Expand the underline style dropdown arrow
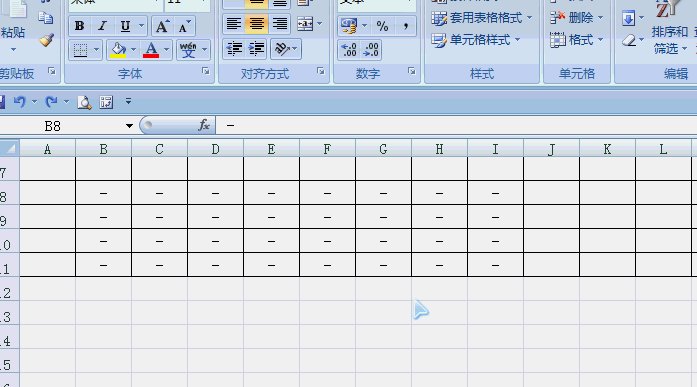Image resolution: width=697 pixels, height=387 pixels. tap(141, 26)
